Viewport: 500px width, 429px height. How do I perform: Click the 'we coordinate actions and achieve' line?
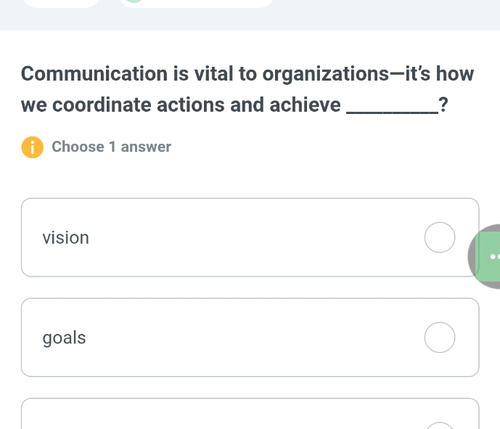181,105
